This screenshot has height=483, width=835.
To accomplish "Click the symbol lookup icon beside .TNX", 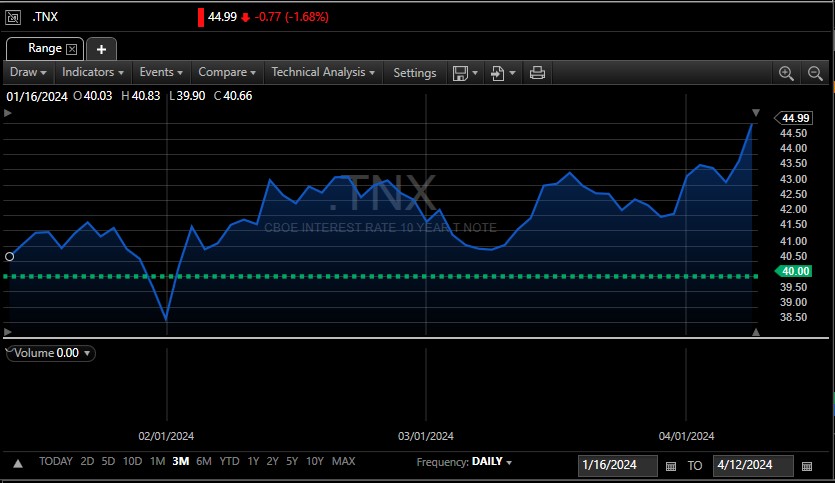I will (x=13, y=17).
